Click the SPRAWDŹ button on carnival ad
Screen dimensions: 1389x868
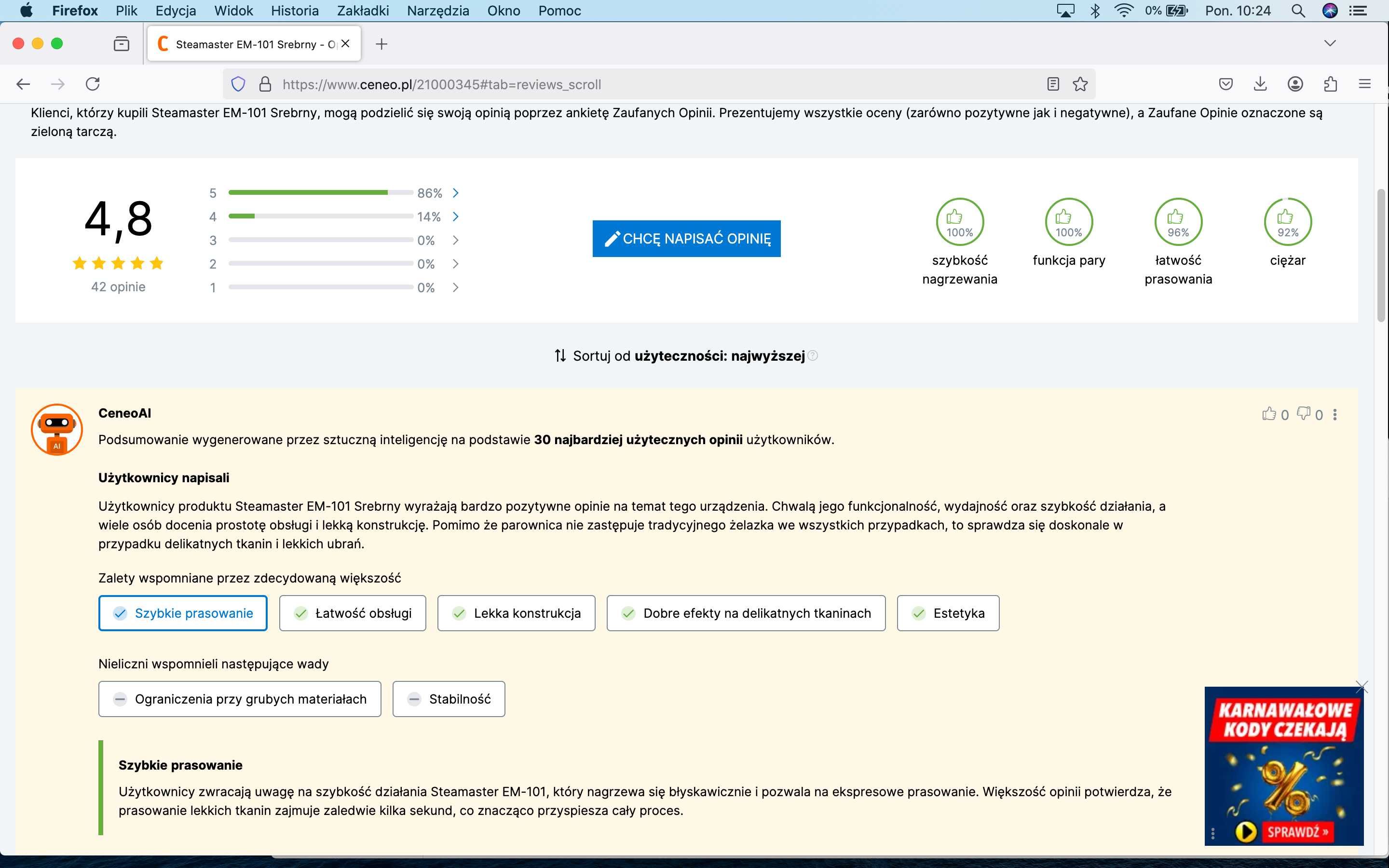tap(1298, 831)
